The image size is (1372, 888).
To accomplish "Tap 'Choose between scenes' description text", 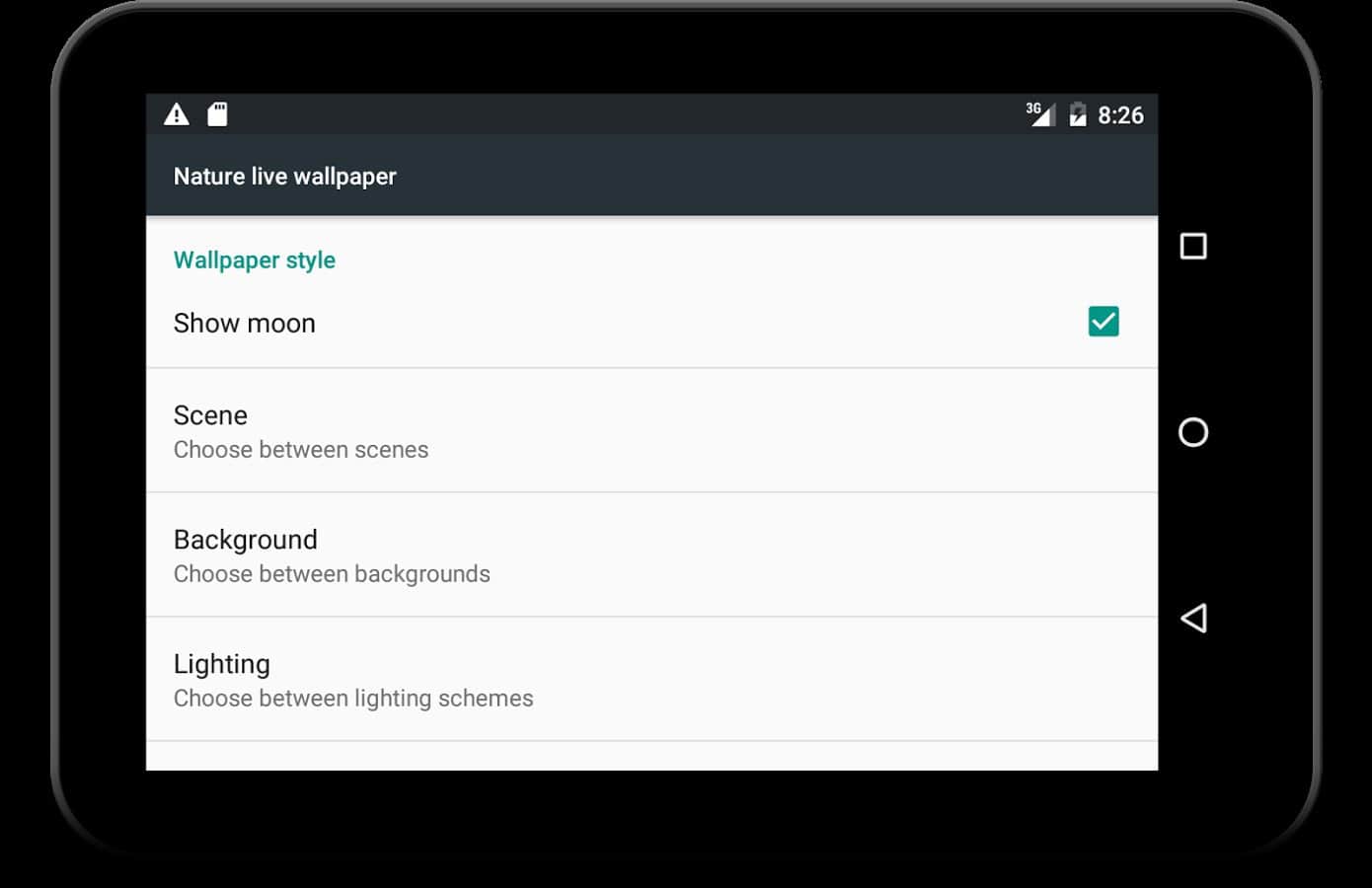I will [301, 450].
